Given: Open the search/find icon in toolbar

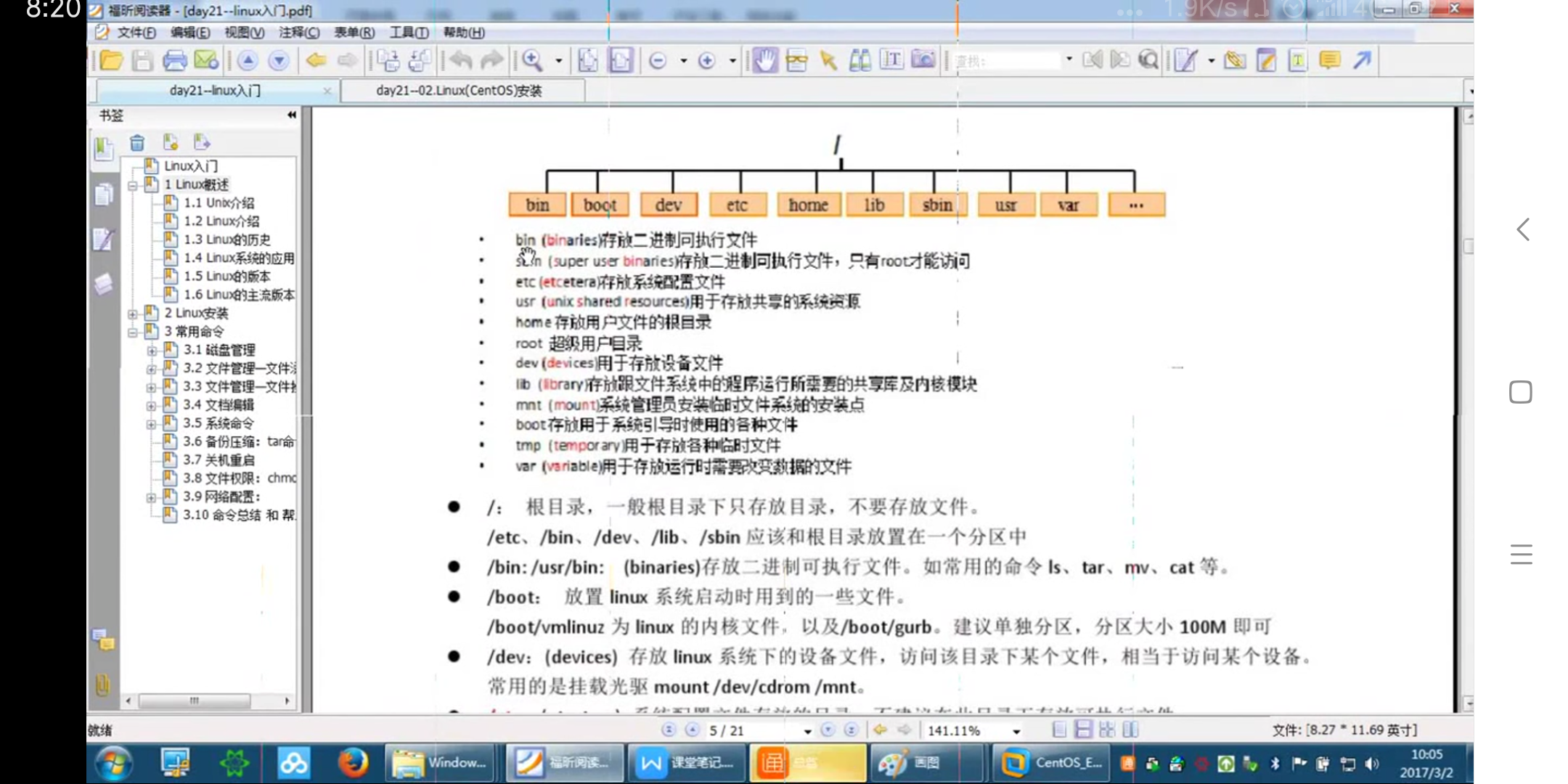Looking at the screenshot, I should point(1148,61).
